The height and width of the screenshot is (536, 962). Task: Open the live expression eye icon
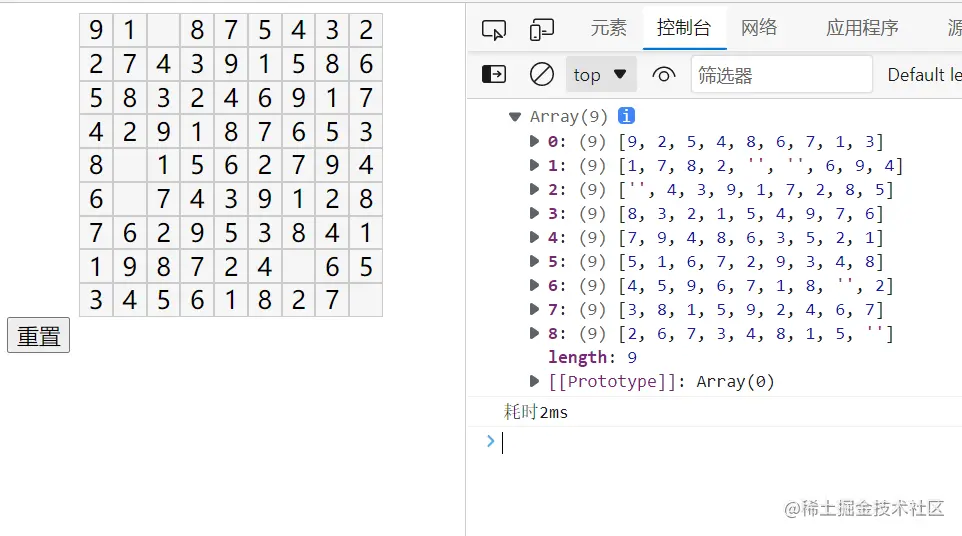663,75
